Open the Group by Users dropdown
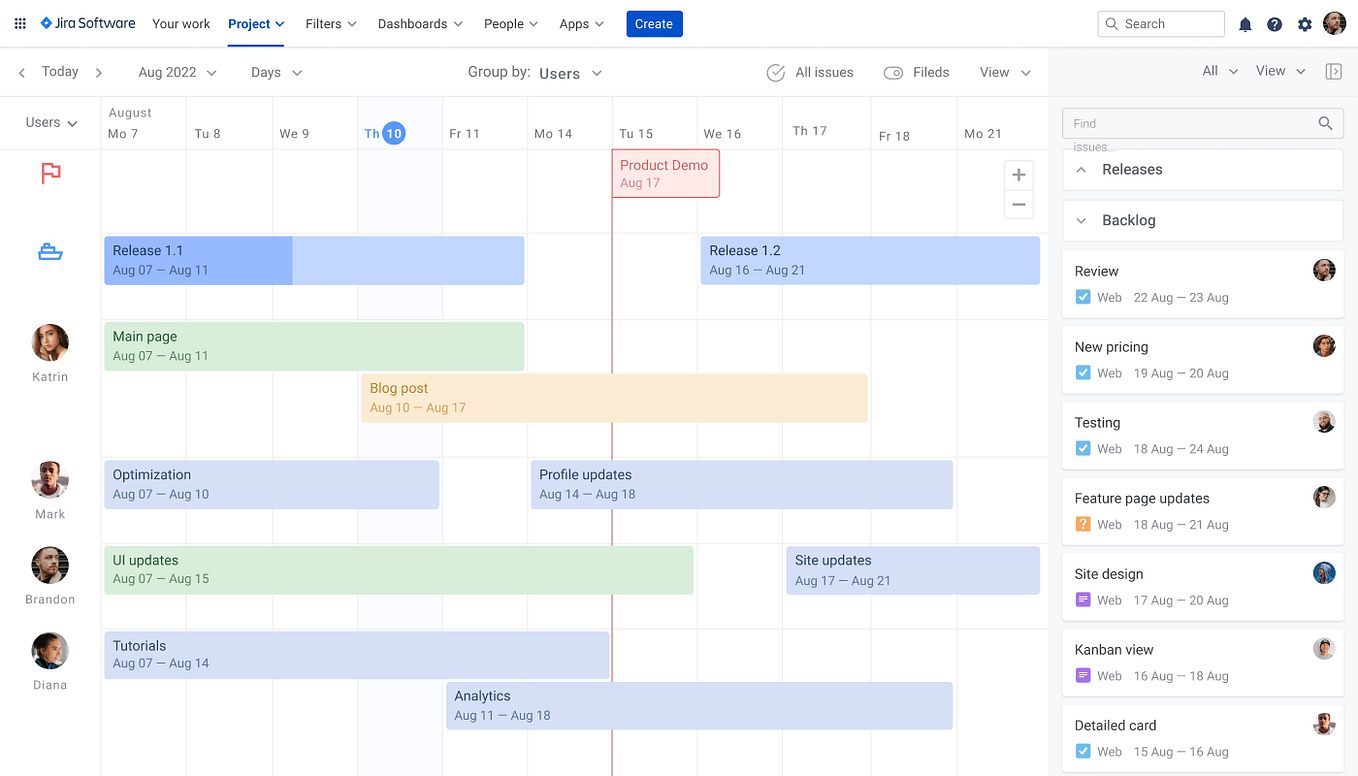 [x=570, y=72]
